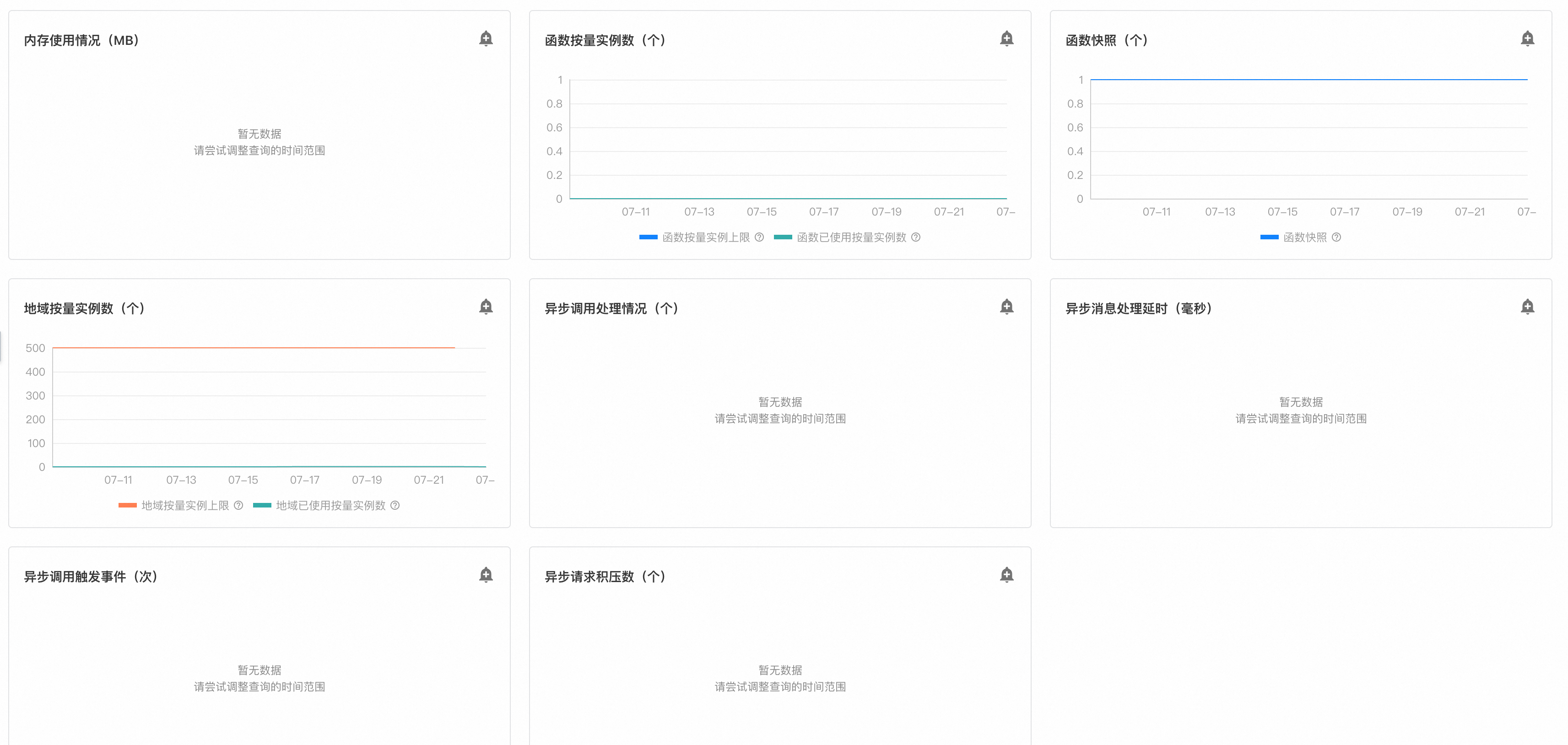
Task: Click alarm bell icon on 内存使用情况 card
Action: 486,39
